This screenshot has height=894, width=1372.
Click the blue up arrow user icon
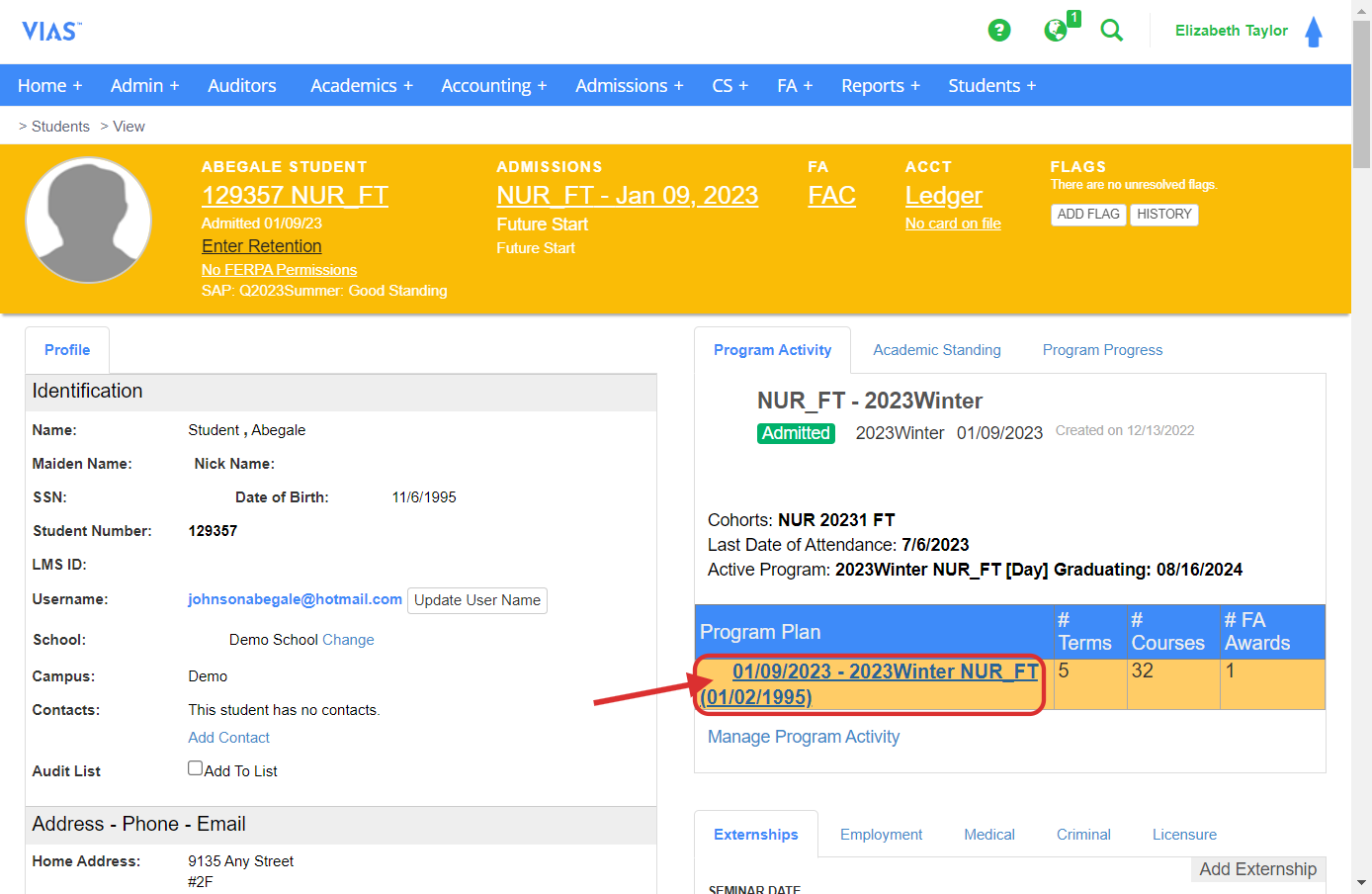pos(1314,32)
